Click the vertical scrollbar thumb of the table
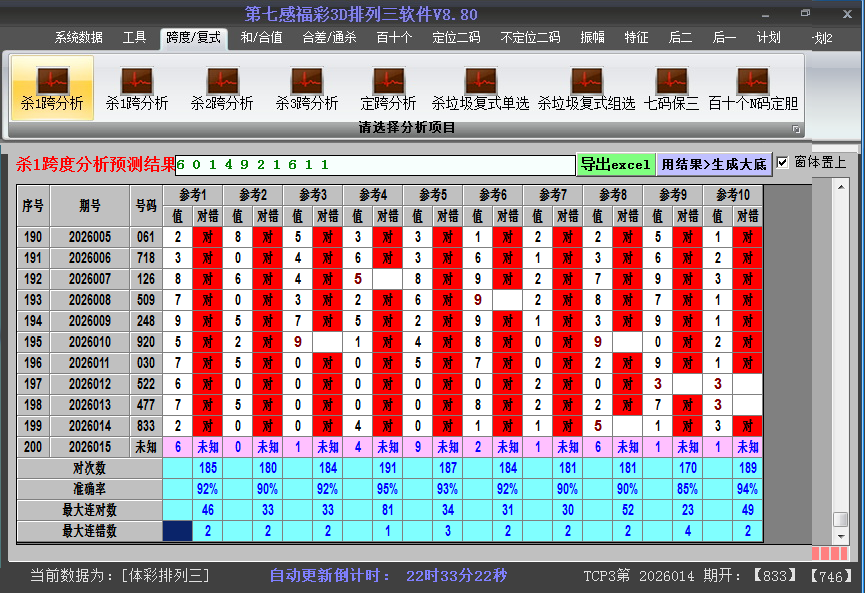This screenshot has width=865, height=593. coord(841,519)
